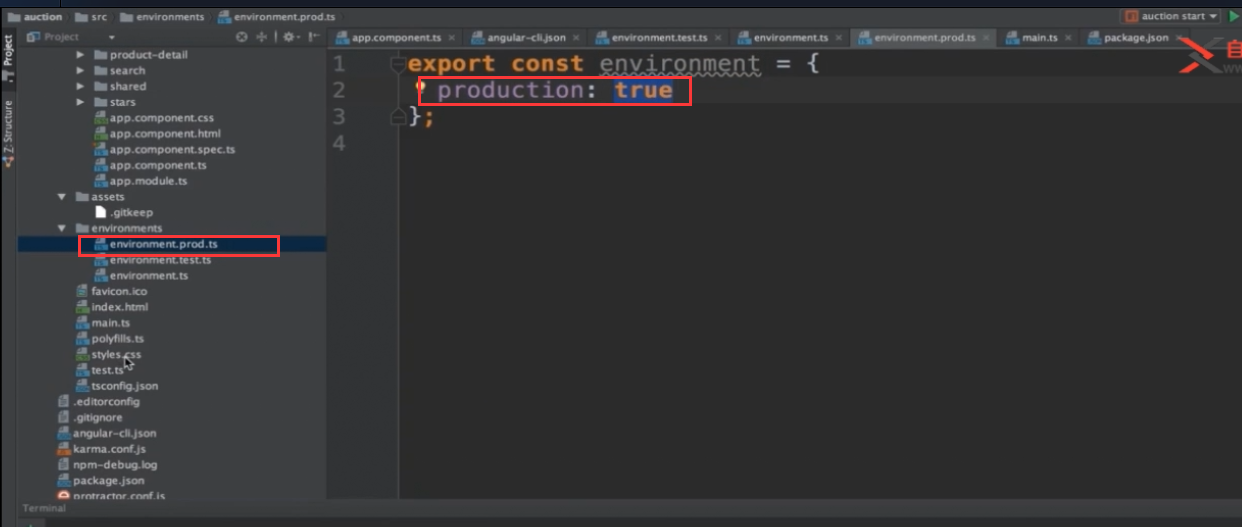This screenshot has height=527, width=1242.
Task: Click the src breadcrumb in navigation bar
Action: point(98,17)
